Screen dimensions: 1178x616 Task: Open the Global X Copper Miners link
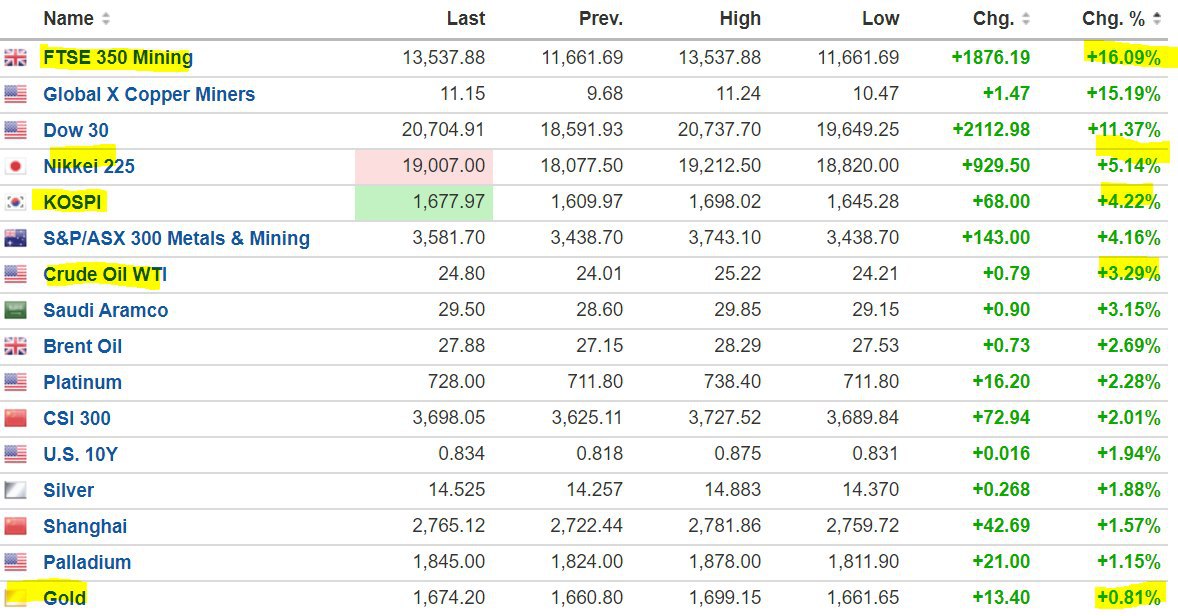point(149,94)
